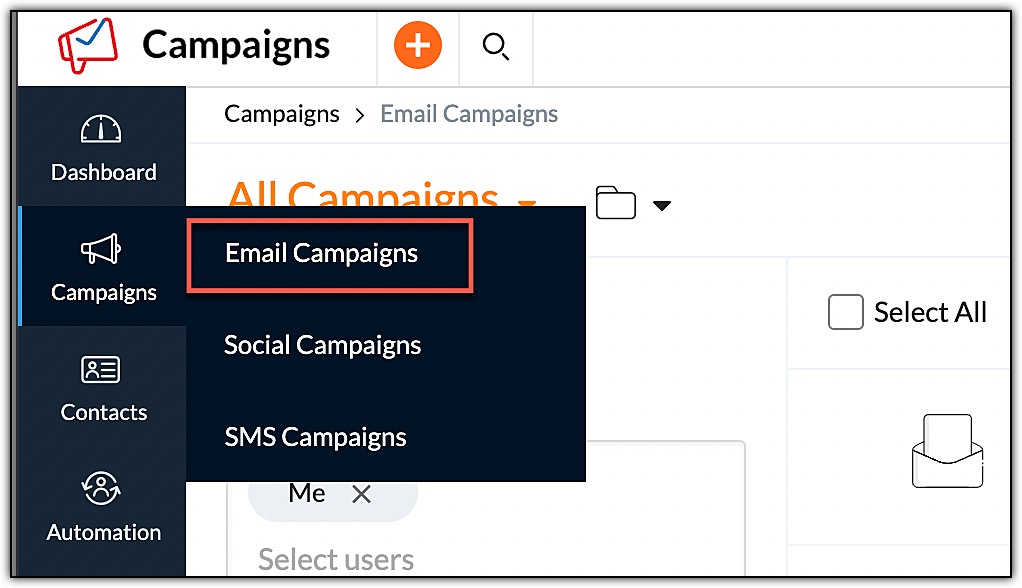Open SMS Campaigns from the flyout menu
The height and width of the screenshot is (588, 1022).
pyautogui.click(x=315, y=437)
